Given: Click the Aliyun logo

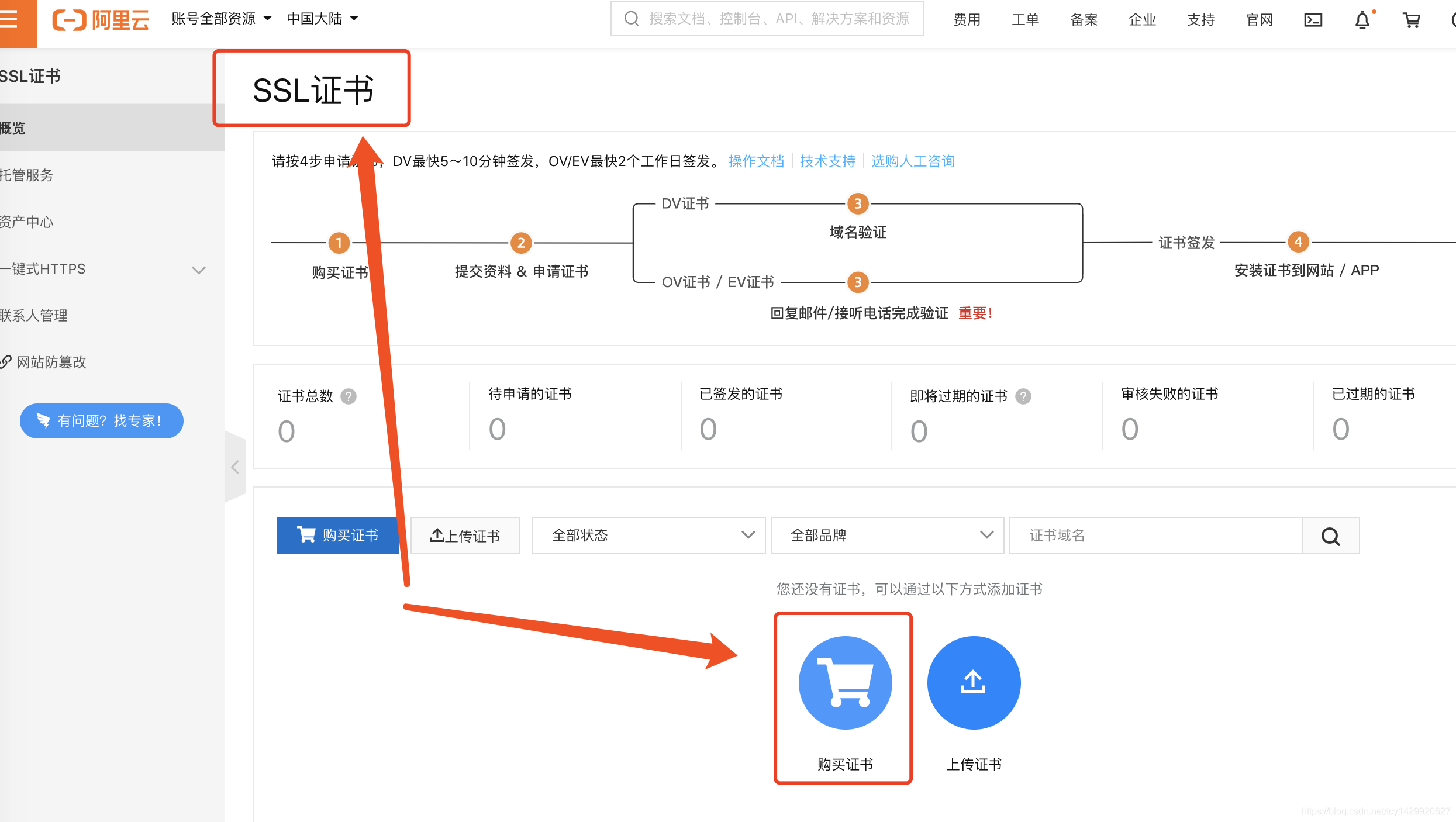Looking at the screenshot, I should tap(101, 20).
